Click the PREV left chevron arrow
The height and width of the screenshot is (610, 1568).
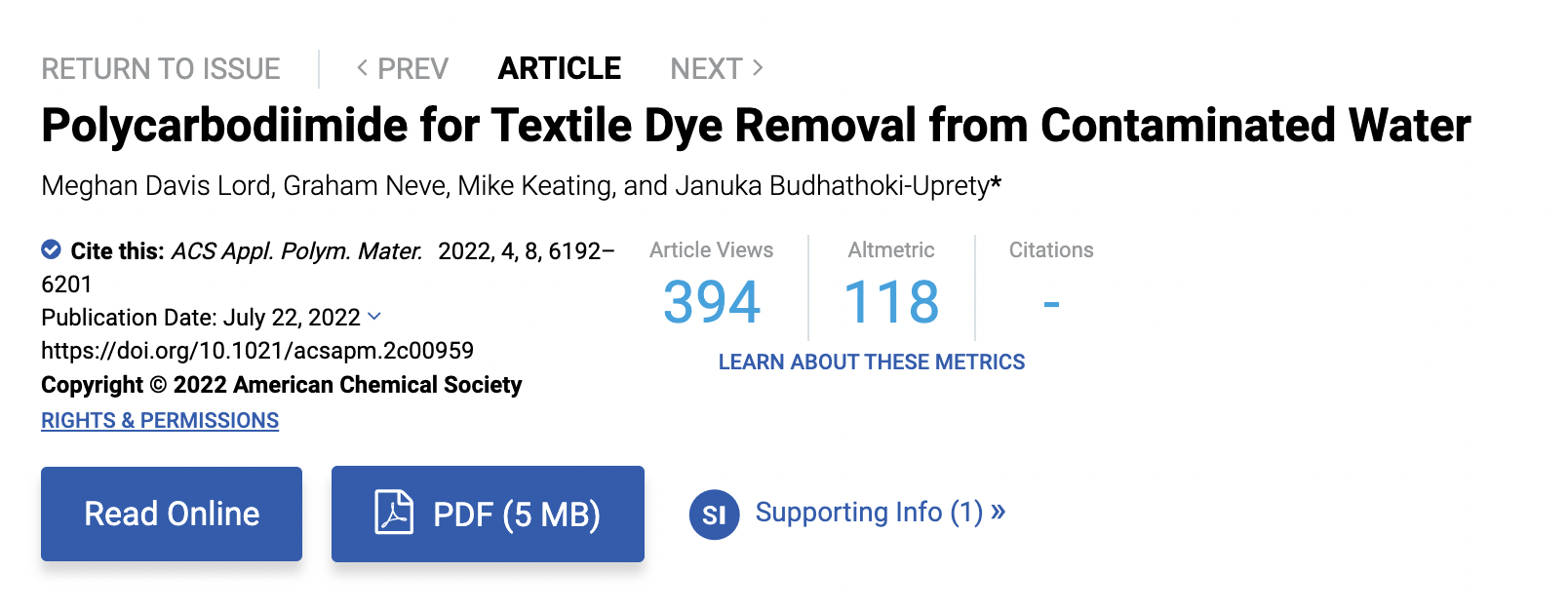[362, 68]
